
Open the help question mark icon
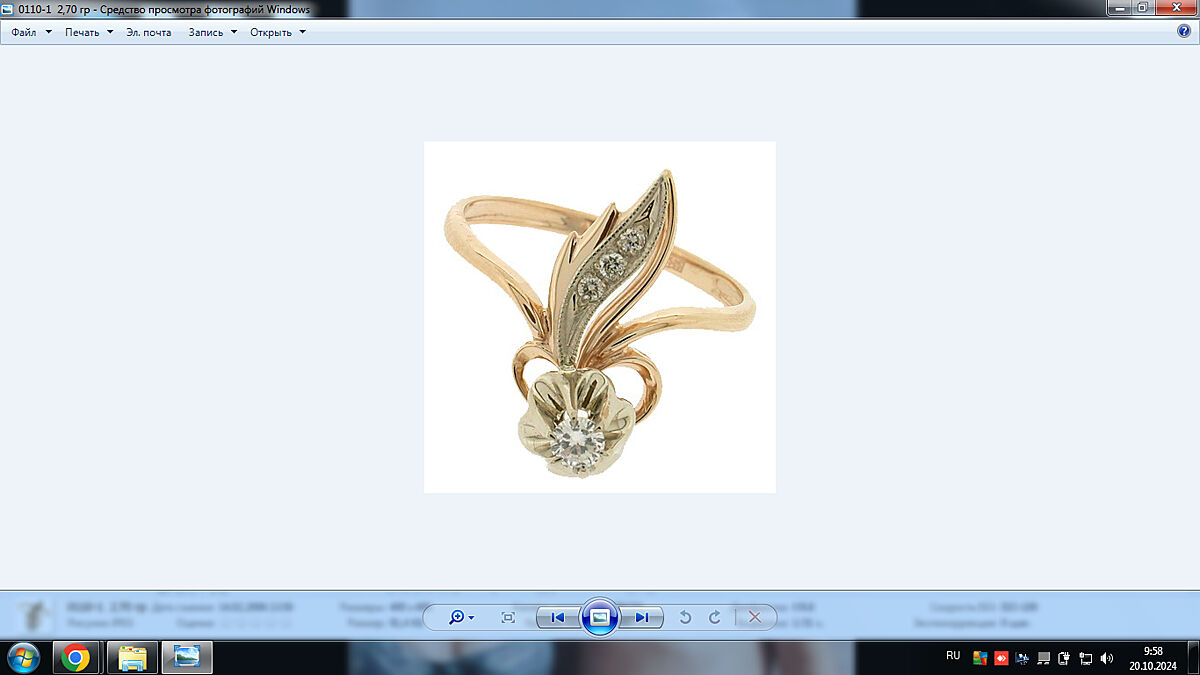coord(1184,31)
